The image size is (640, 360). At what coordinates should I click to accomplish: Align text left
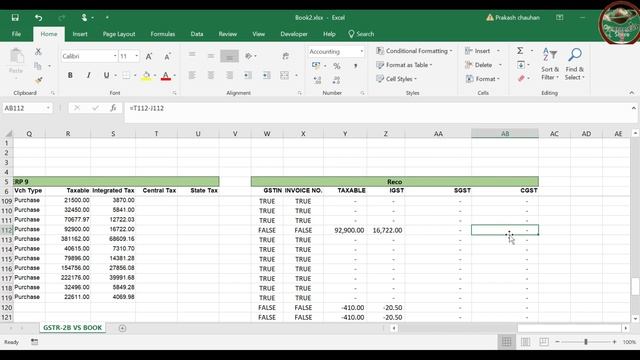pos(192,75)
